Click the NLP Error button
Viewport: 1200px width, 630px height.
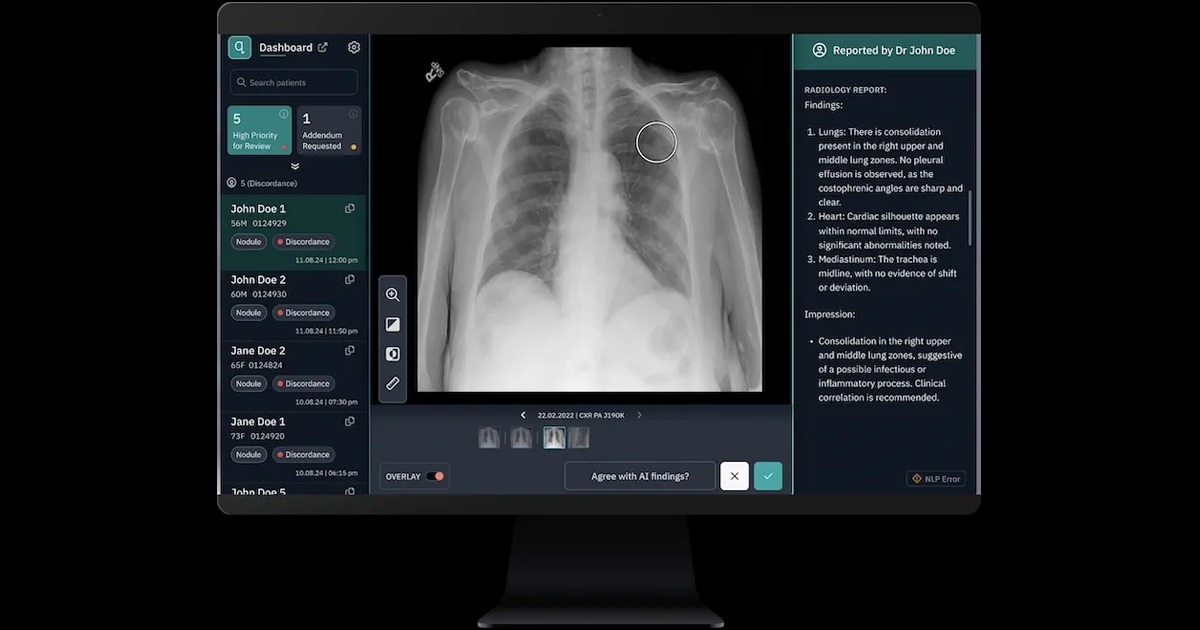point(936,479)
